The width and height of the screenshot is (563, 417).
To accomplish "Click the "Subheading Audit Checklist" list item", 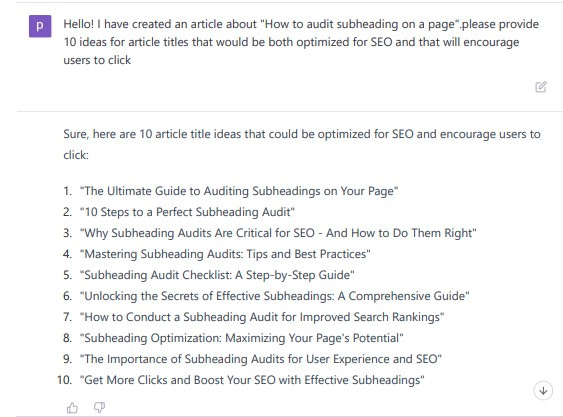I will pos(217,275).
